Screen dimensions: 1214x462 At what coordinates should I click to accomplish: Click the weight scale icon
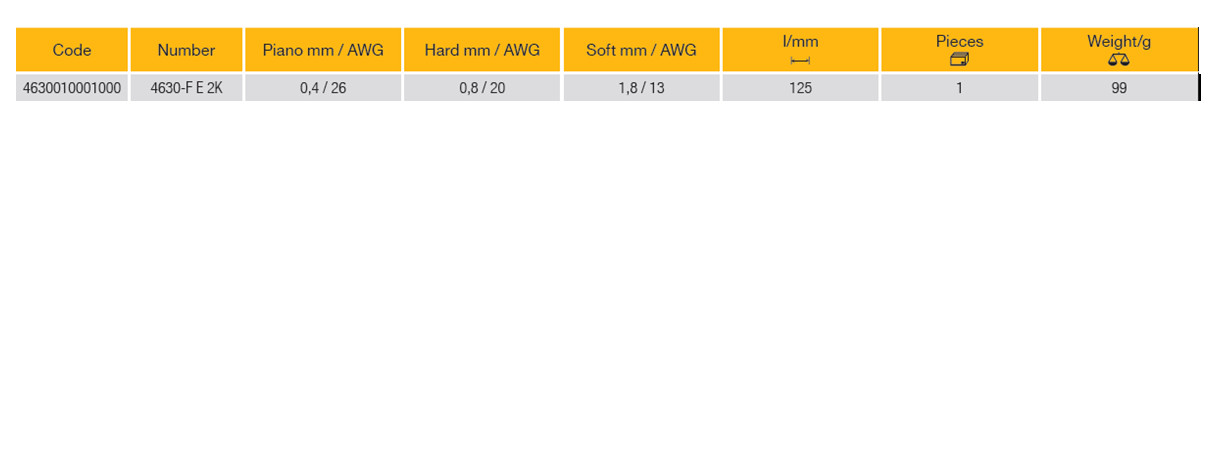point(1118,60)
